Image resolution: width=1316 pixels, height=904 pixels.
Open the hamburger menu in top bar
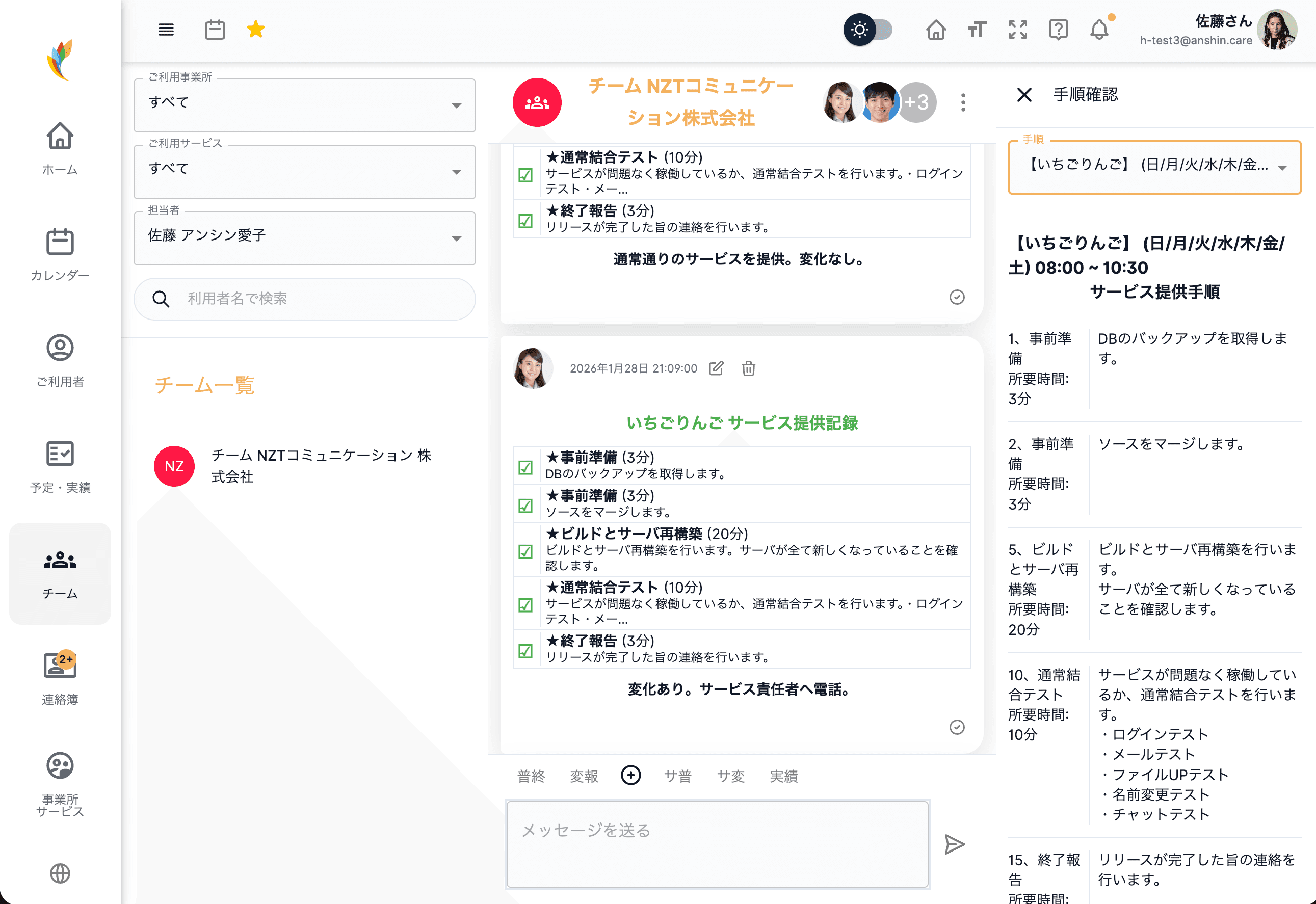point(166,30)
